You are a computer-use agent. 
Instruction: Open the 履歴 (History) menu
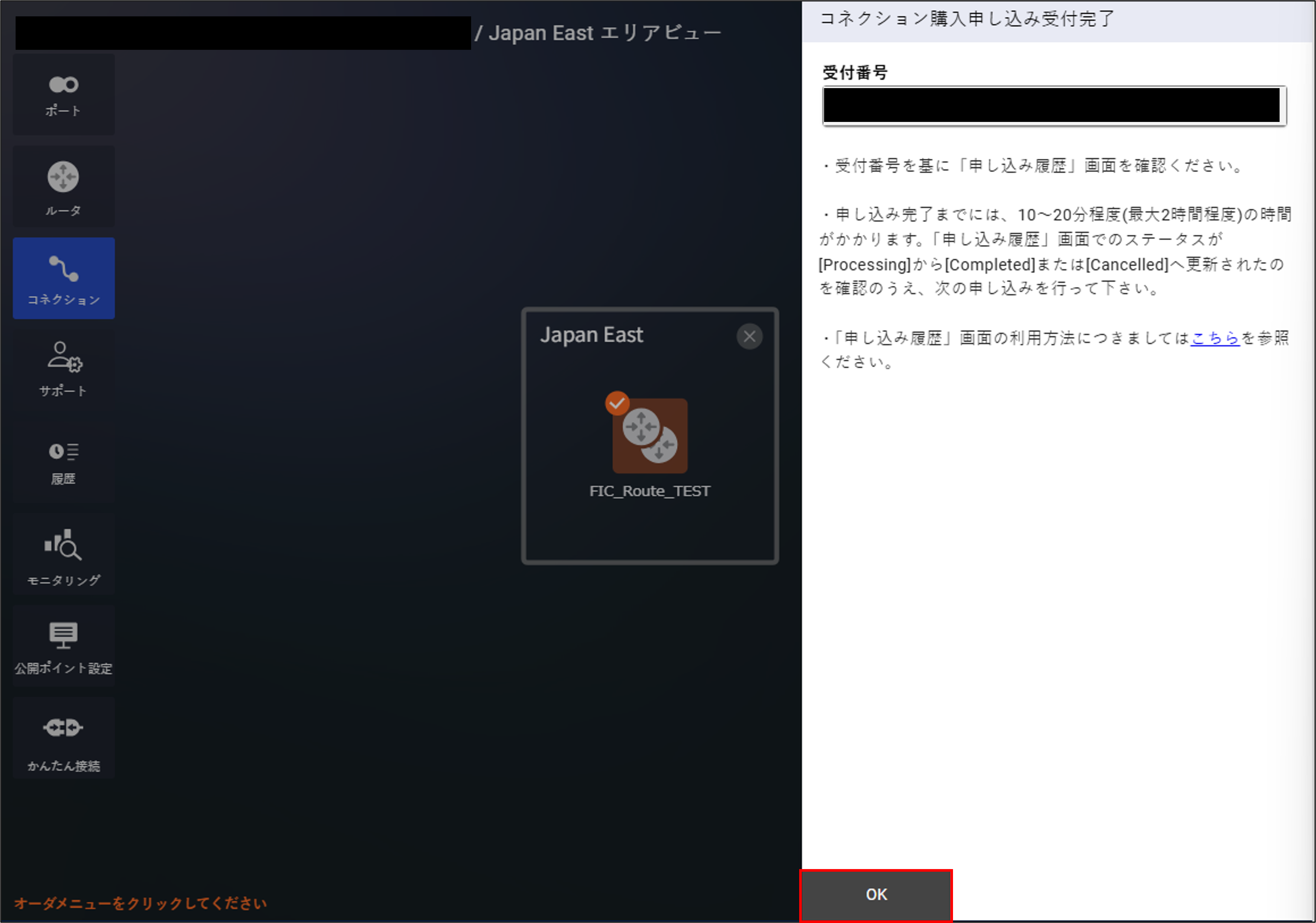click(64, 462)
